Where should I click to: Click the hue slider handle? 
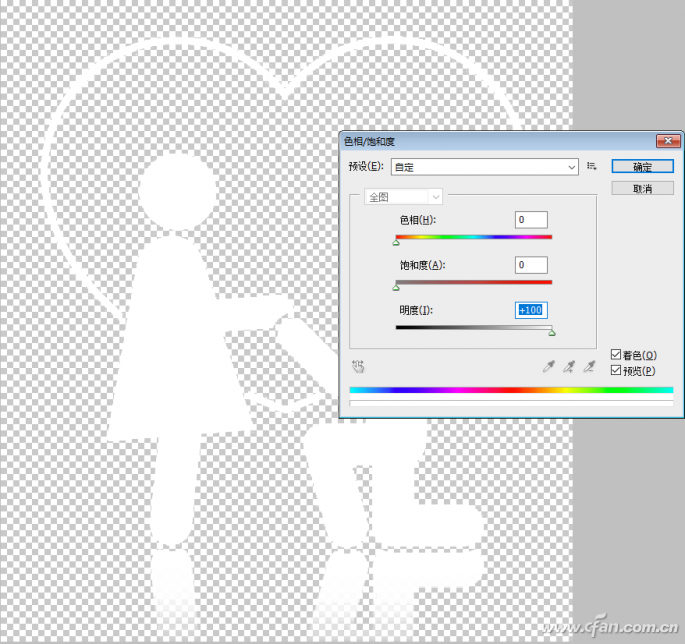pyautogui.click(x=396, y=242)
